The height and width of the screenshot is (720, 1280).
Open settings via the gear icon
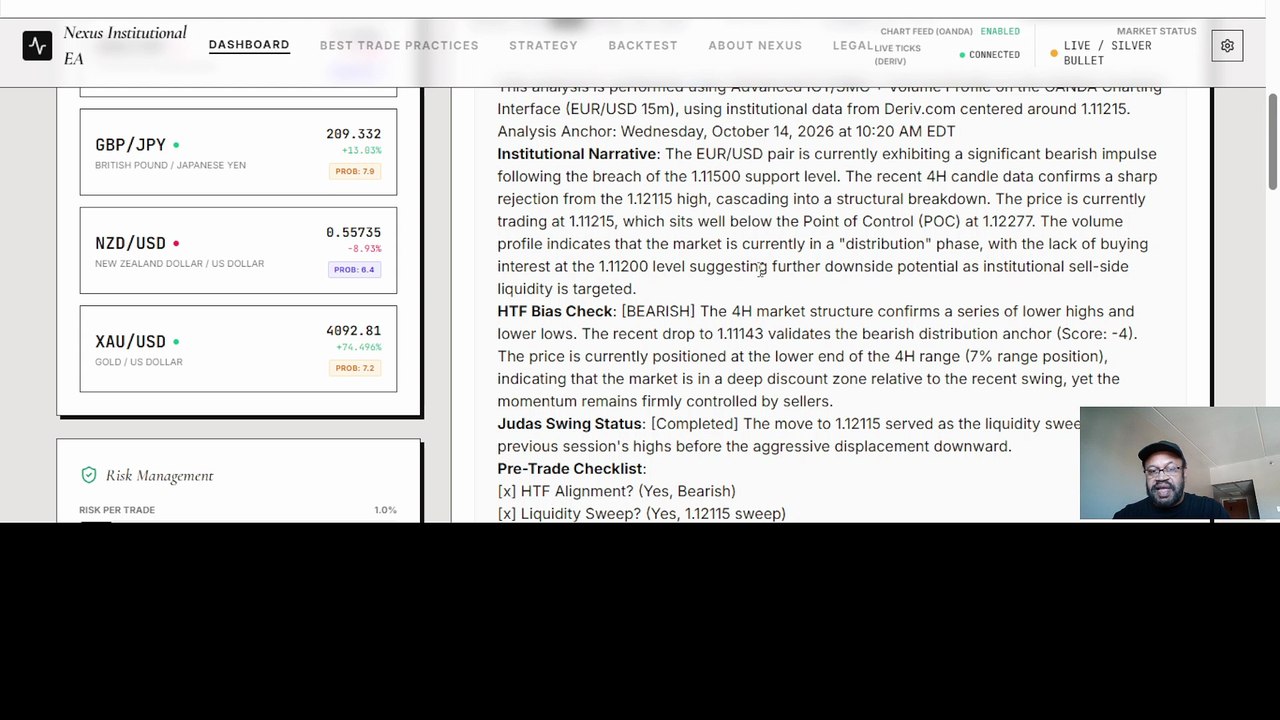tap(1227, 46)
